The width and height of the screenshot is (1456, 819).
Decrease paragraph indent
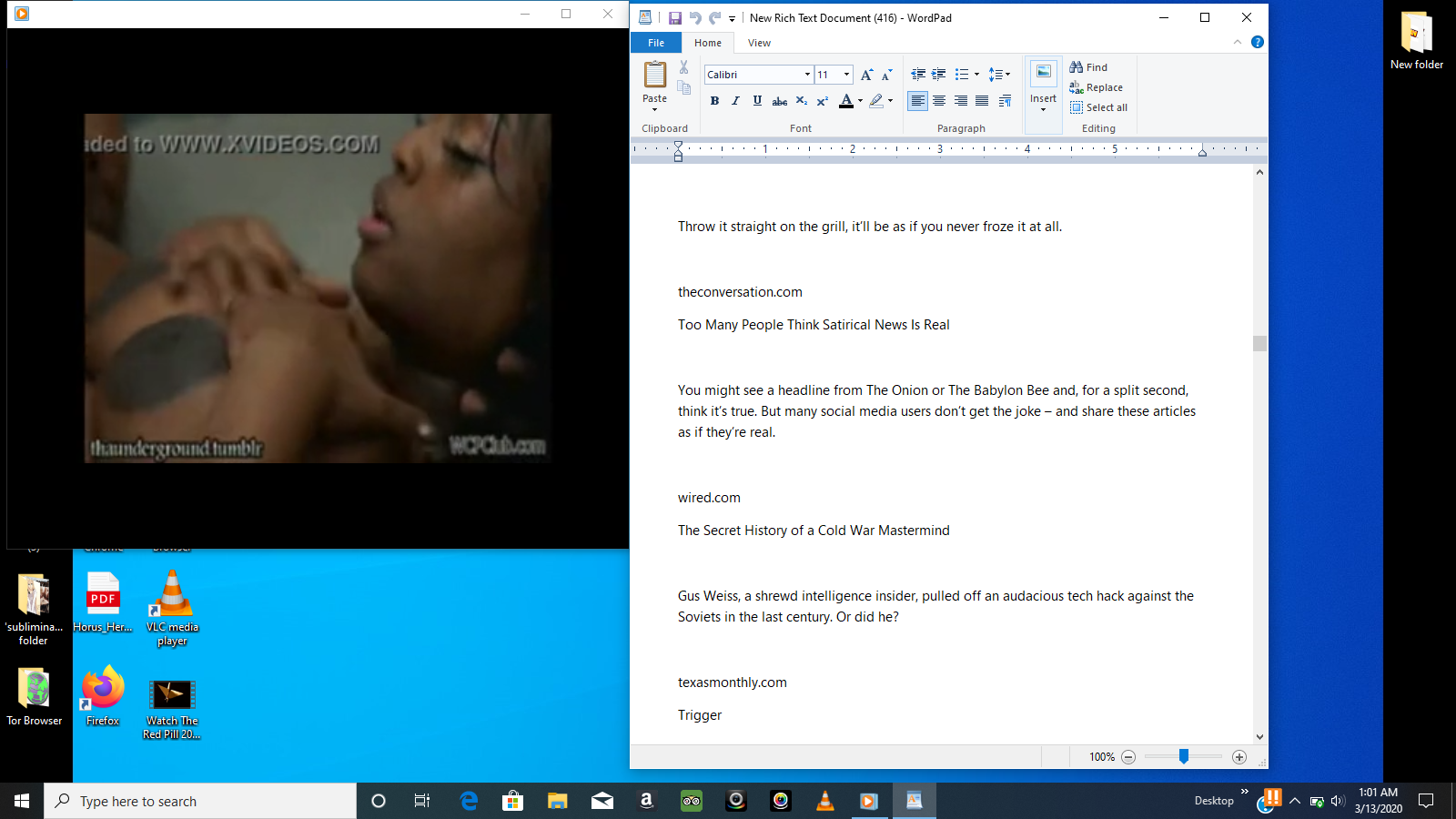click(918, 75)
